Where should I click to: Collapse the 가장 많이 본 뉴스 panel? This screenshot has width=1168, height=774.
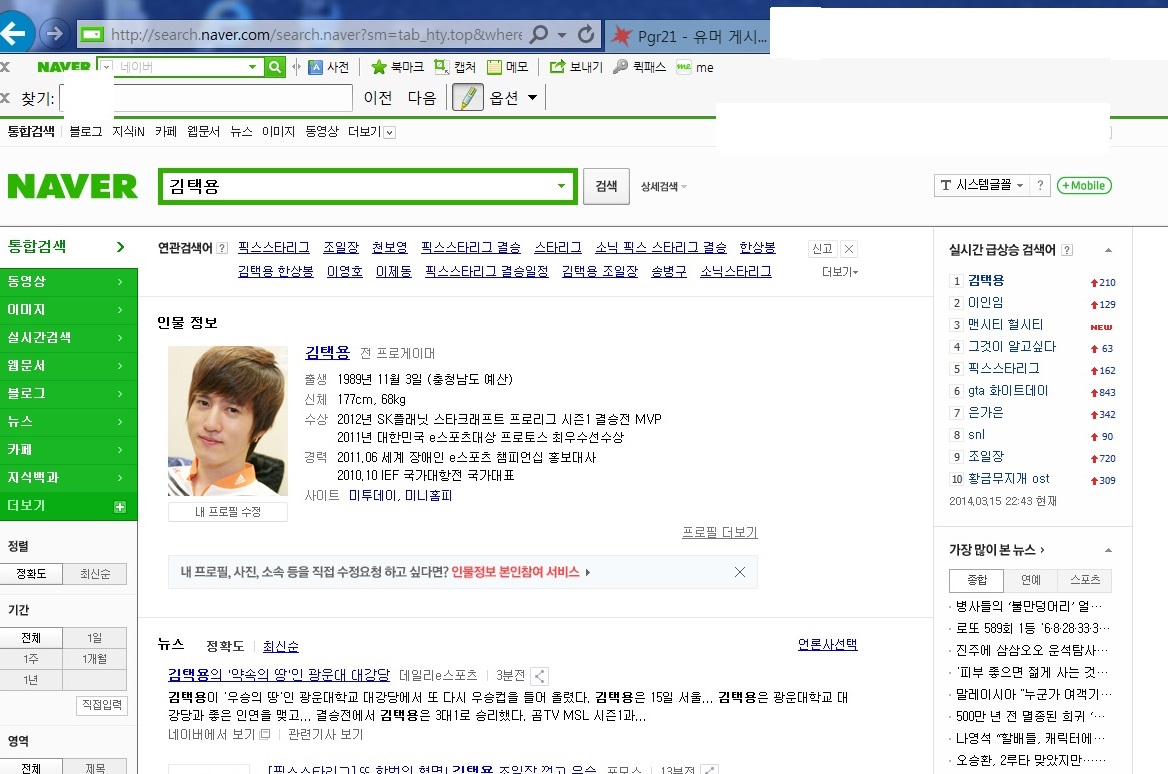pos(1108,551)
